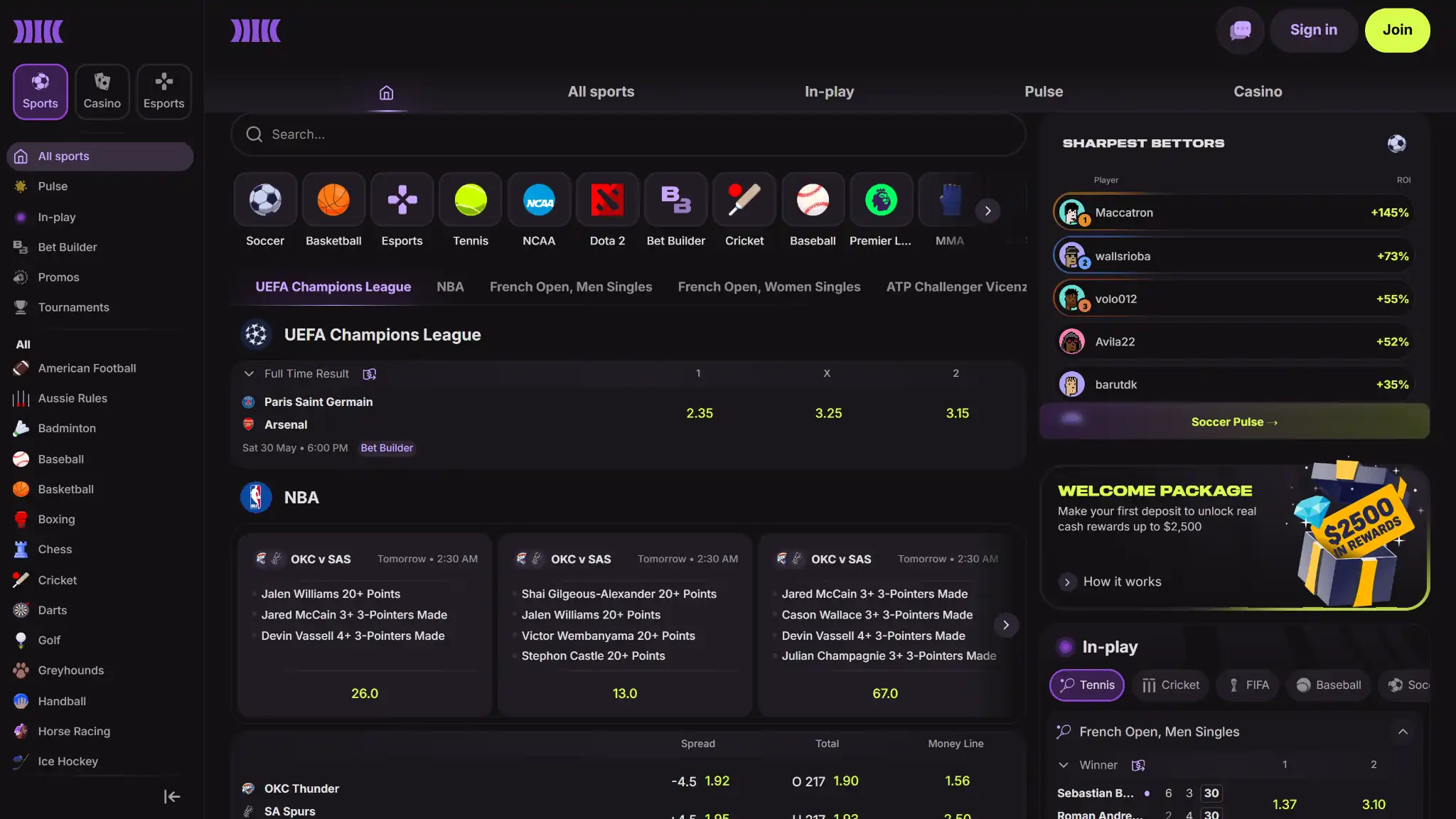
Task: Collapse the sidebar with arrow icon
Action: coord(172,797)
